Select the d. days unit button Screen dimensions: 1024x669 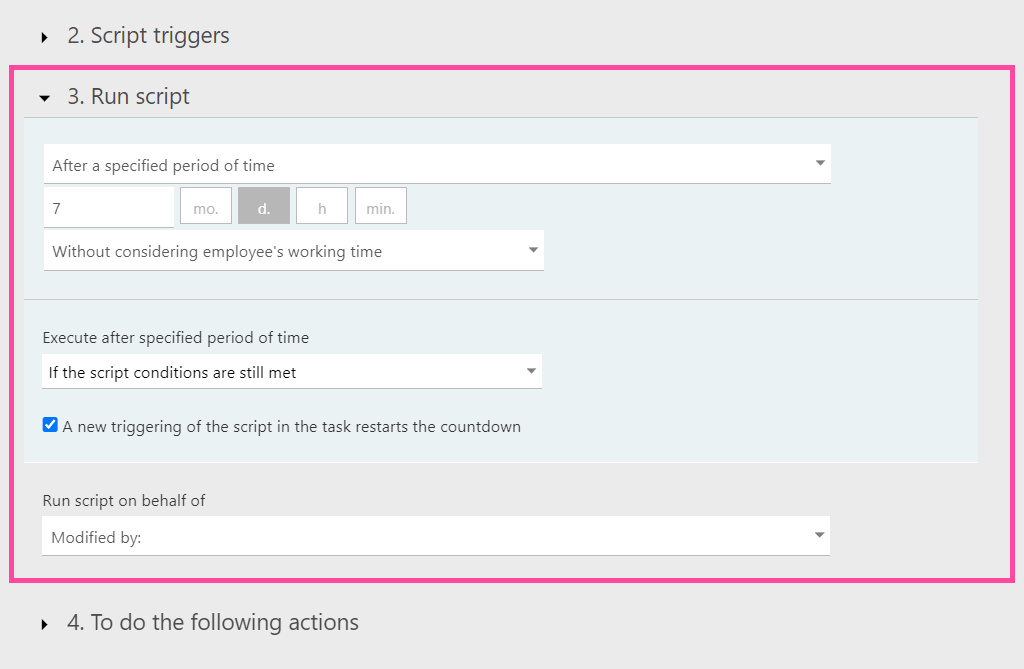(x=264, y=206)
